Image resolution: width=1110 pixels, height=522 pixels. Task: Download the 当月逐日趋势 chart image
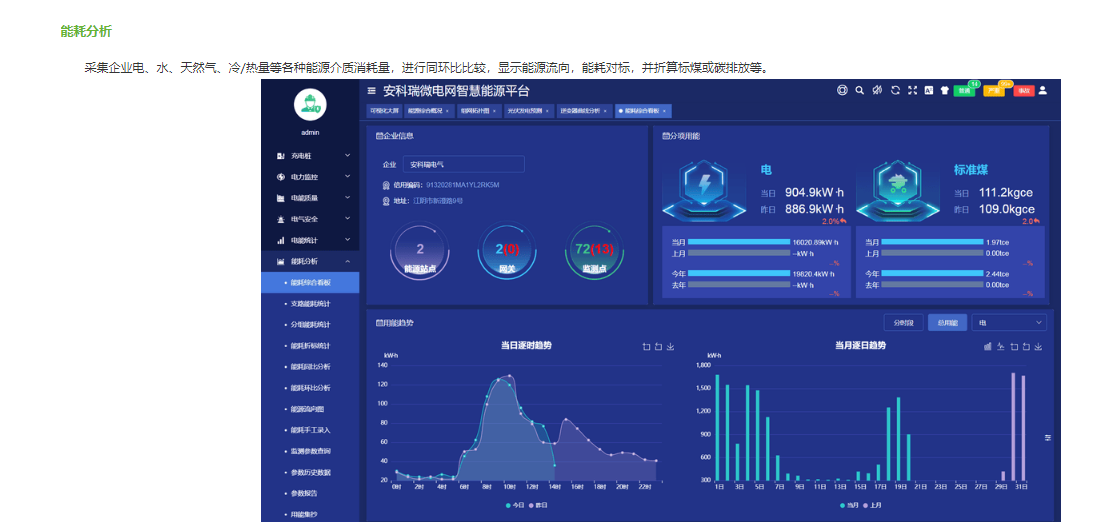tap(1039, 347)
